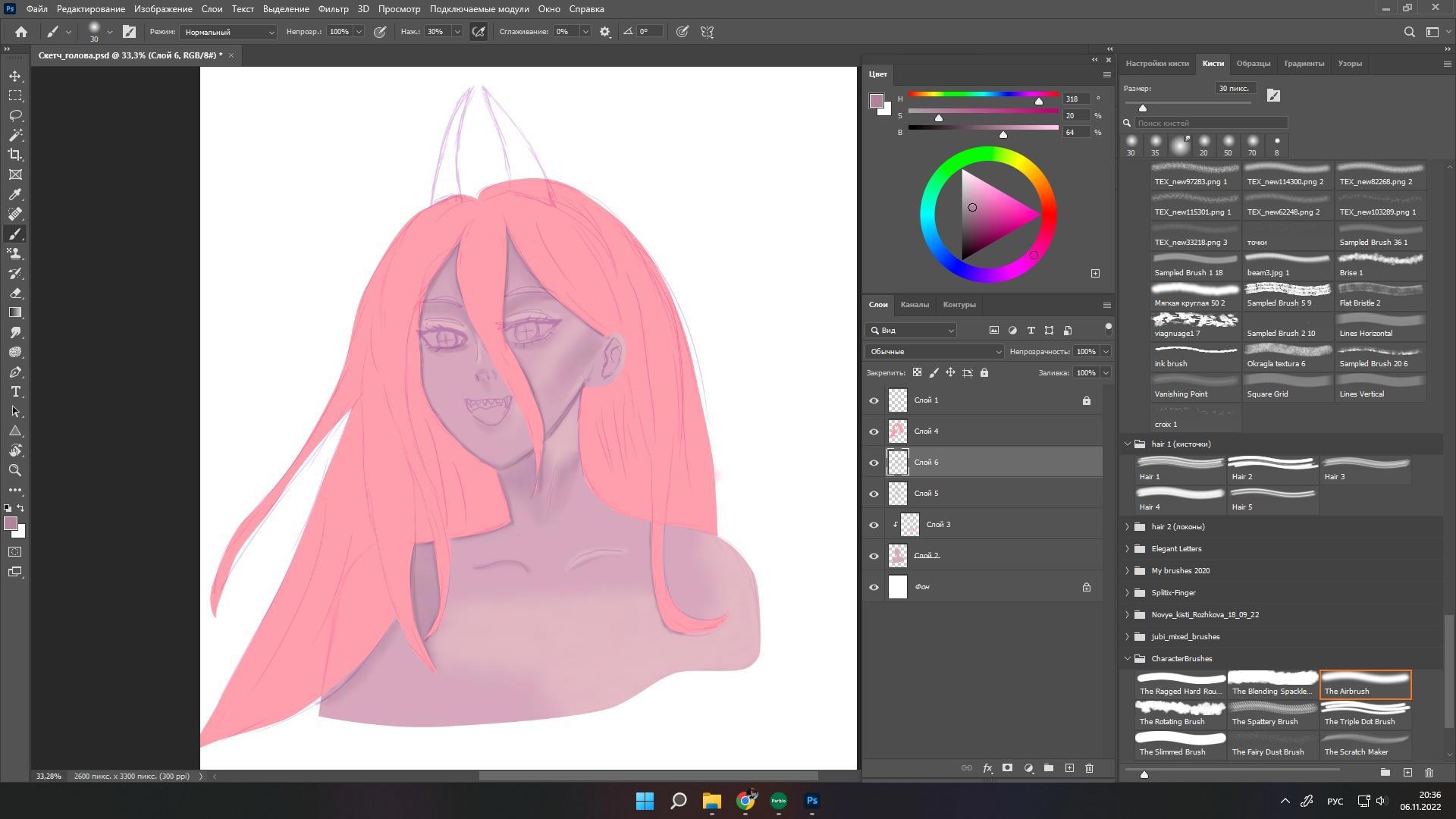The height and width of the screenshot is (819, 1456).
Task: Select the Eyedropper tool
Action: [15, 194]
